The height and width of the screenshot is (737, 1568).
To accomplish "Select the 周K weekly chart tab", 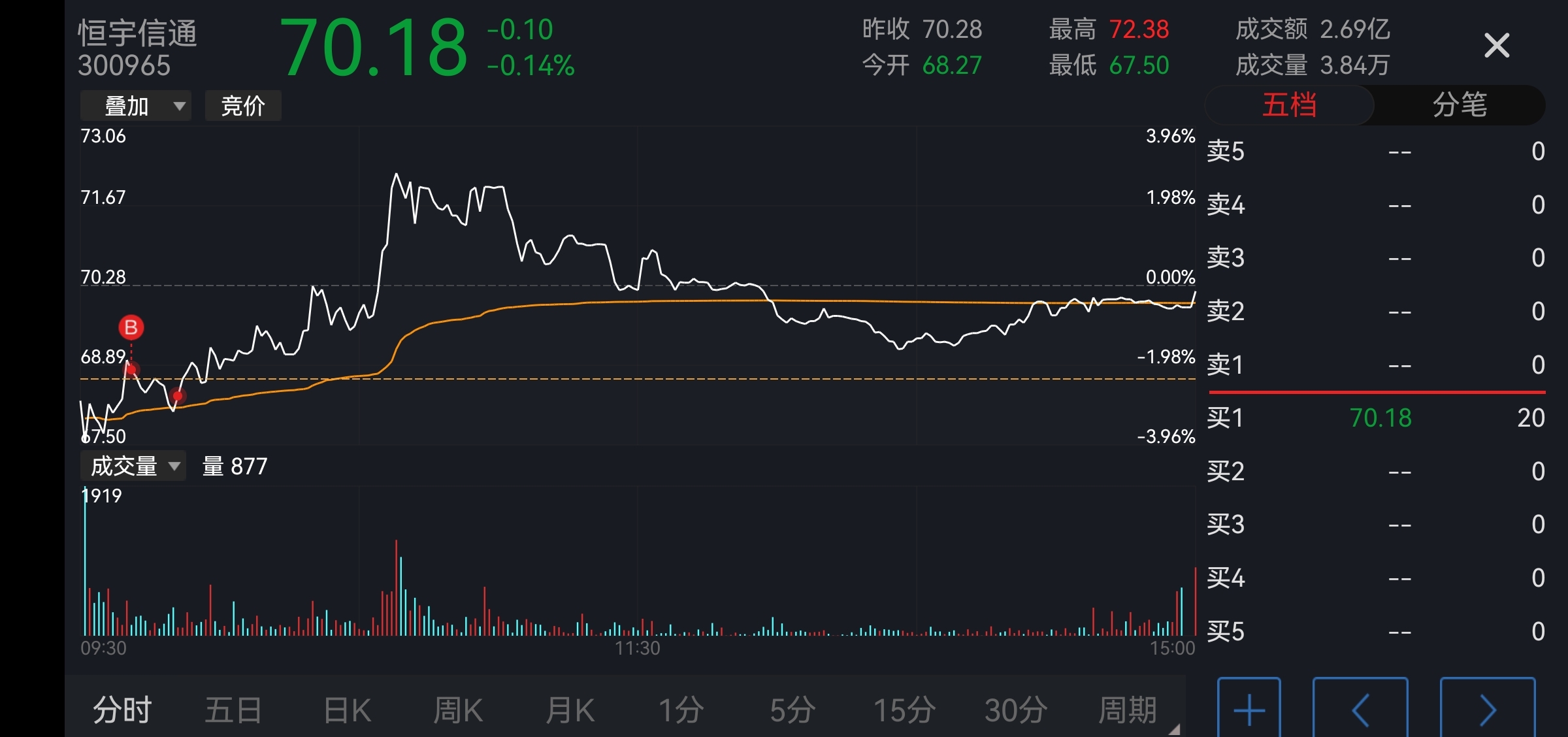I will (458, 710).
